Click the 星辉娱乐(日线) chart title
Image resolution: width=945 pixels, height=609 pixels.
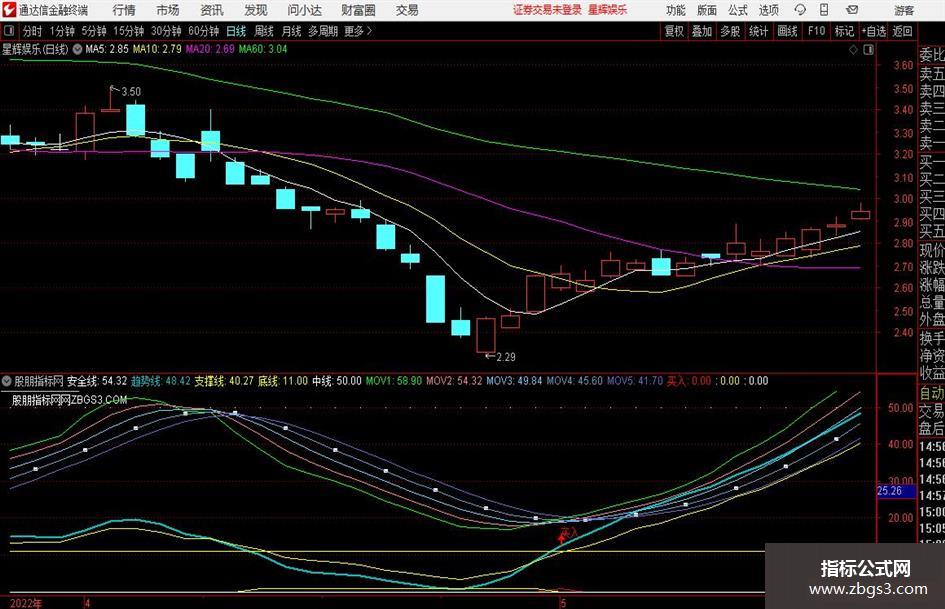click(36, 49)
